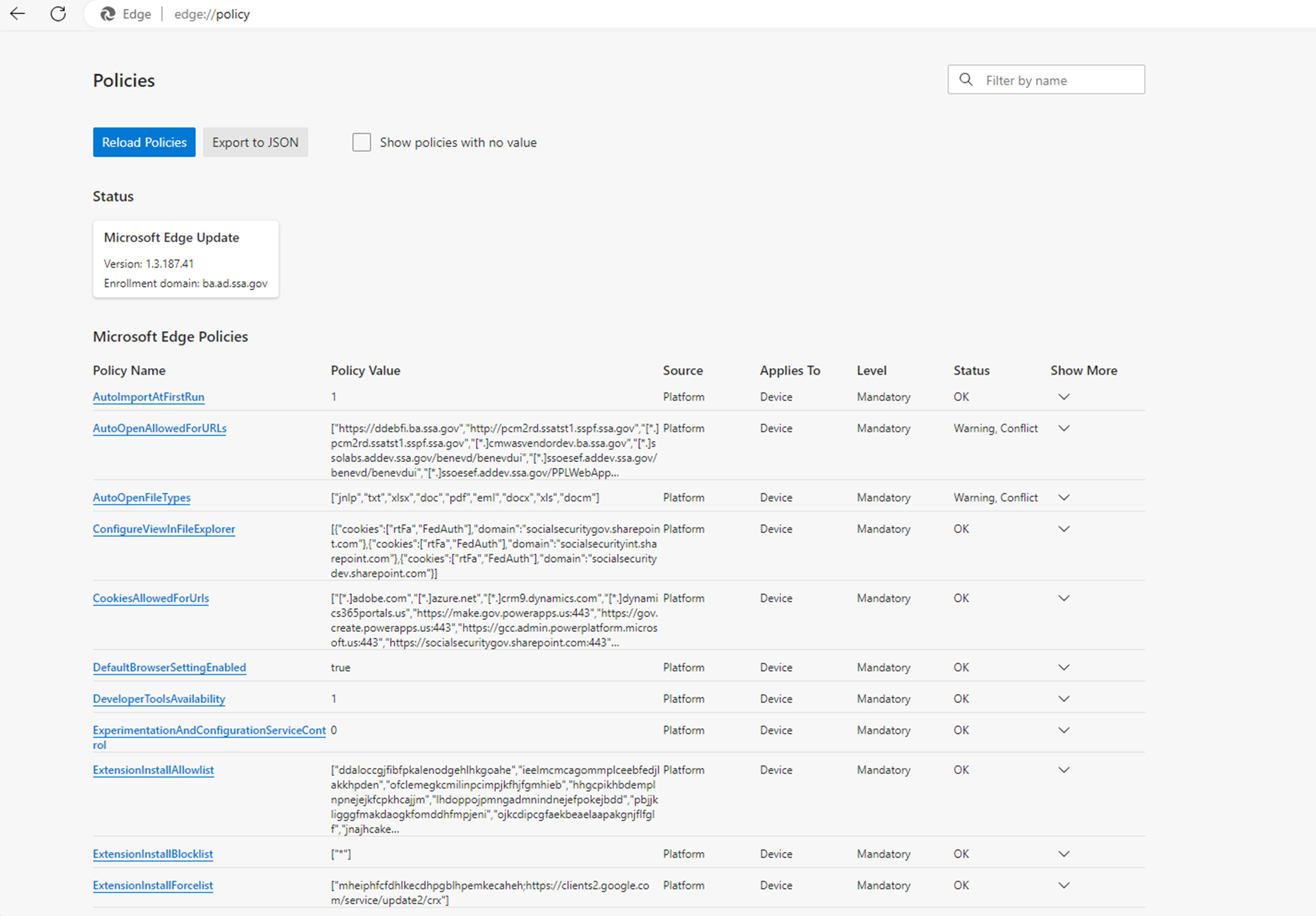Screen dimensions: 1316x916
Task: Click the Applies To column header
Action: [x=790, y=370]
